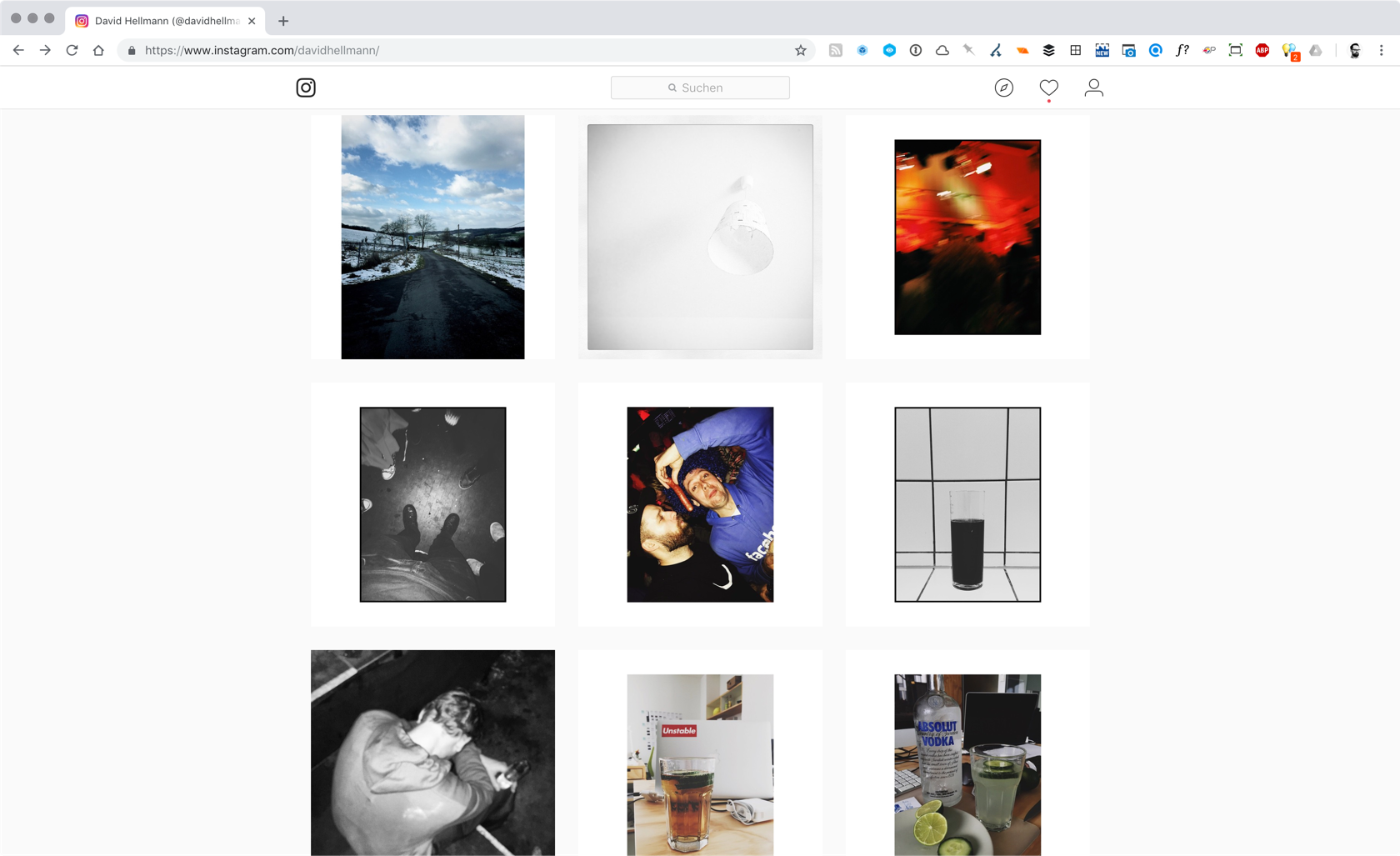
Task: Click the green-cornered screen capture extension icon
Action: [1236, 50]
